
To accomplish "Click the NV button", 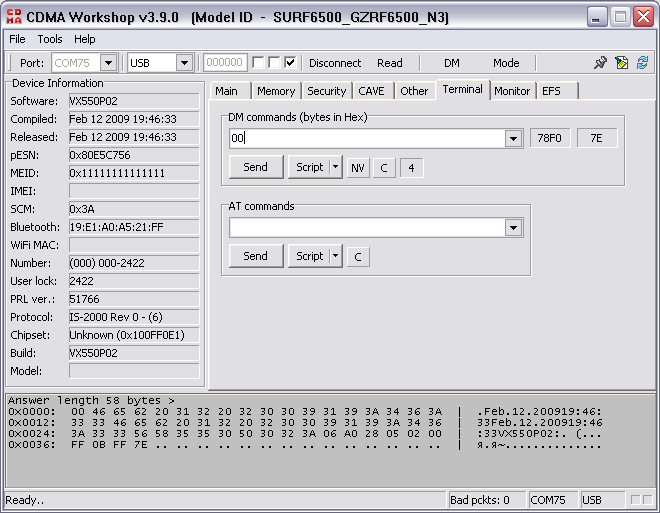I will 358,168.
